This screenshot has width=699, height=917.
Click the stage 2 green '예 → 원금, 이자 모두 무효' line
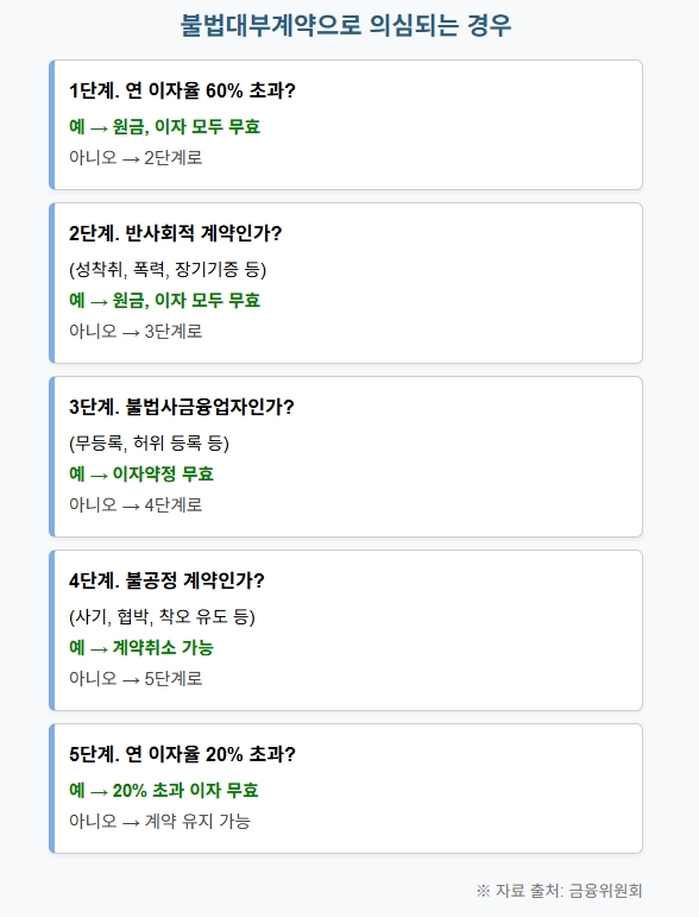click(164, 300)
